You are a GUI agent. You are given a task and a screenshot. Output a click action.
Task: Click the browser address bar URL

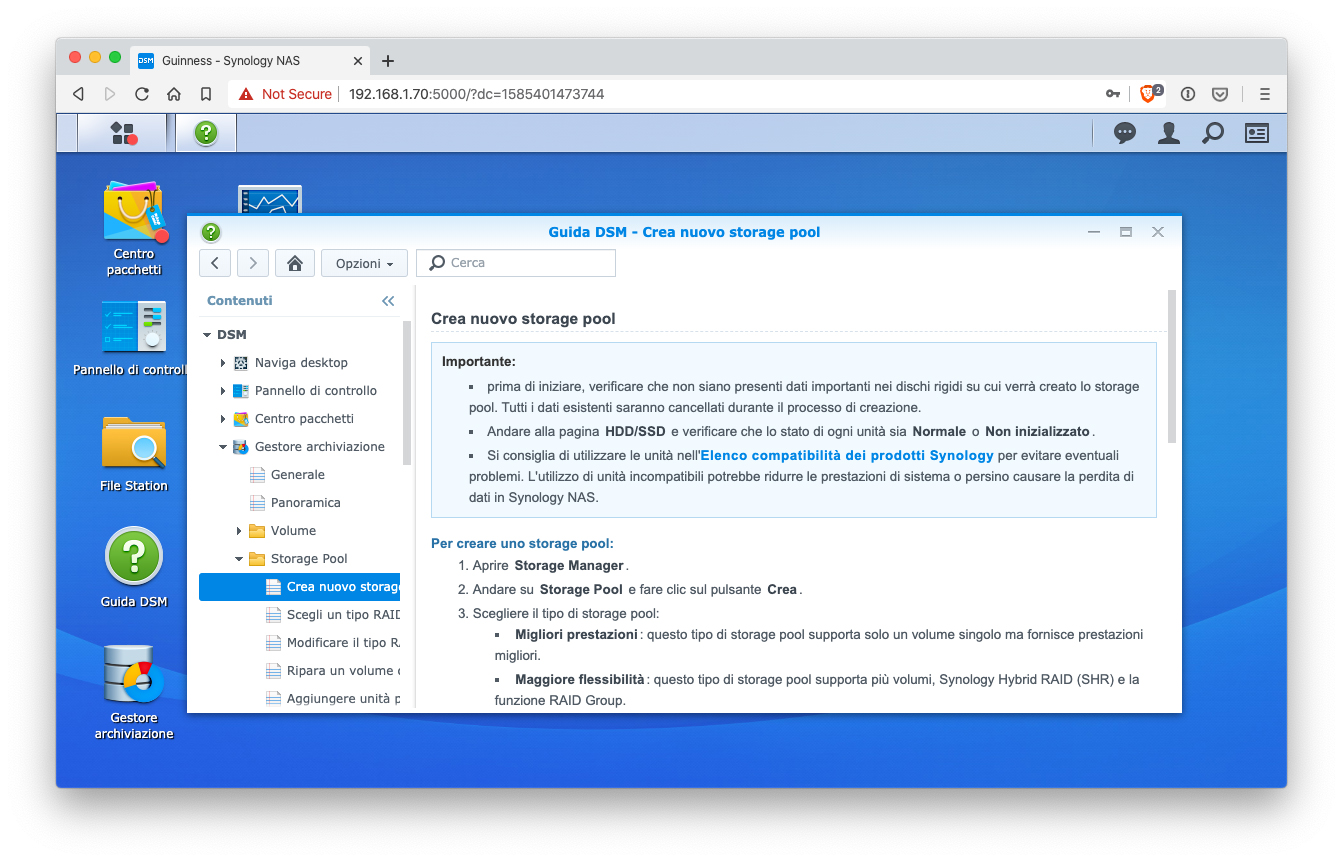pyautogui.click(x=476, y=94)
